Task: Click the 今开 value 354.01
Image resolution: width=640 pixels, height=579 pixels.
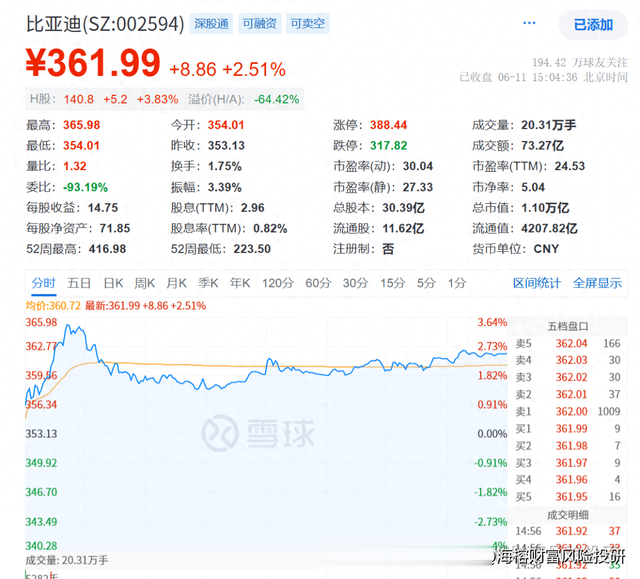Action: click(x=226, y=125)
